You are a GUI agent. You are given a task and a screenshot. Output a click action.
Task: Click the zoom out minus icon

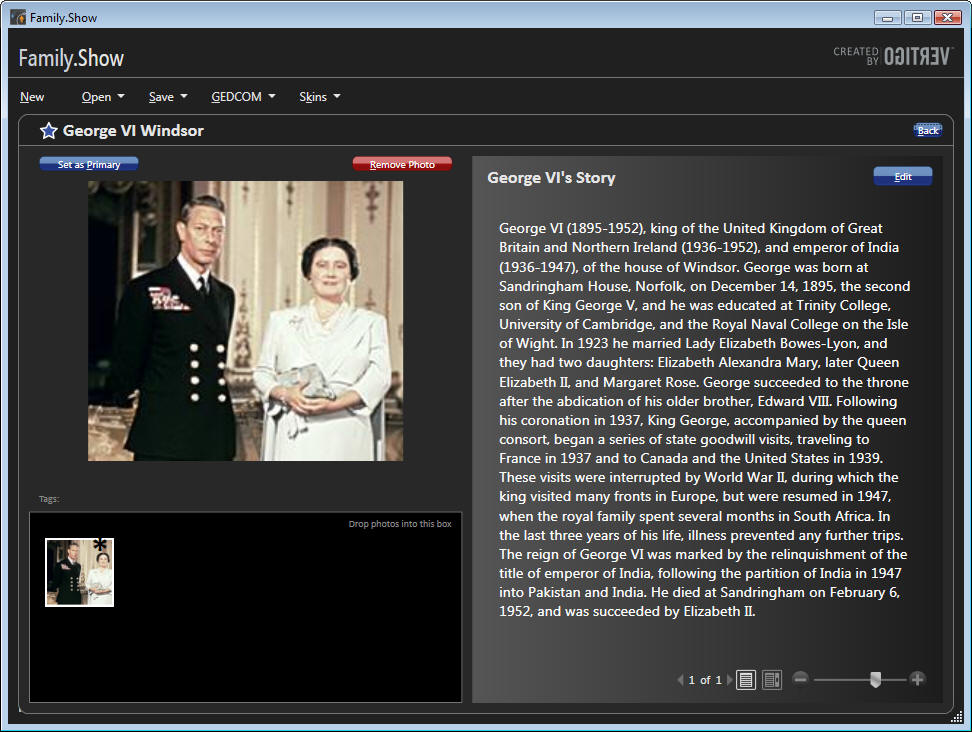coord(800,679)
